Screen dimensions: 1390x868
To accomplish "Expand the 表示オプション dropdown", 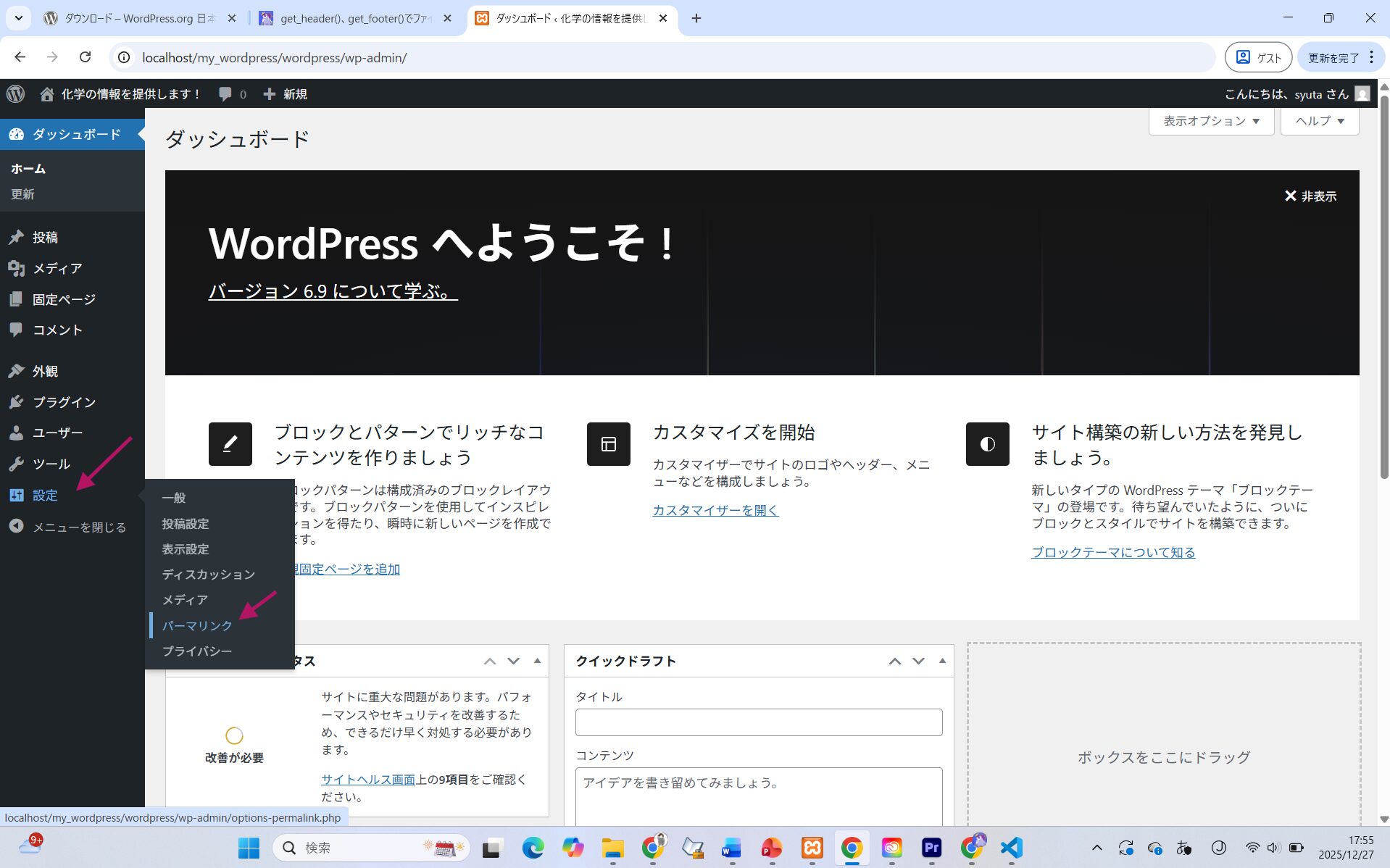I will (1211, 121).
